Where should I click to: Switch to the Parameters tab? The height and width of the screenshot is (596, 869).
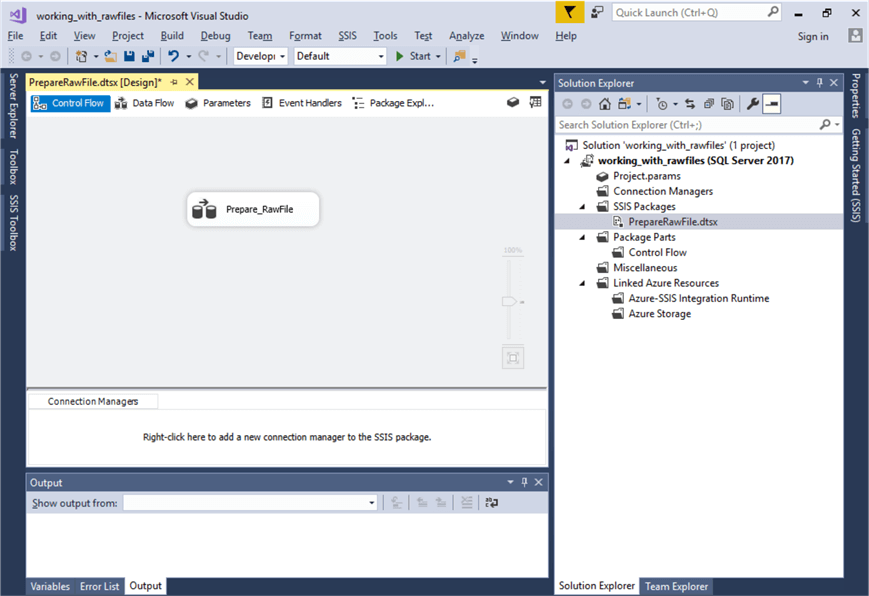(x=218, y=103)
